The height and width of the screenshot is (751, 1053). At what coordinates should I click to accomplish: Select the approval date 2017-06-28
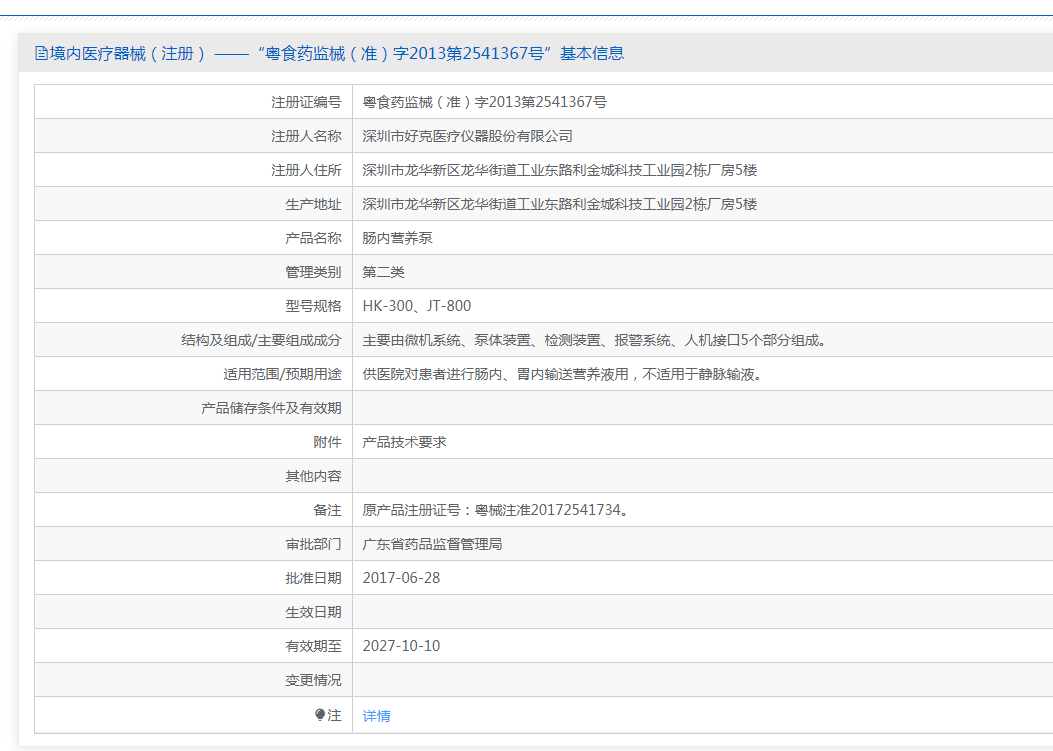[401, 578]
